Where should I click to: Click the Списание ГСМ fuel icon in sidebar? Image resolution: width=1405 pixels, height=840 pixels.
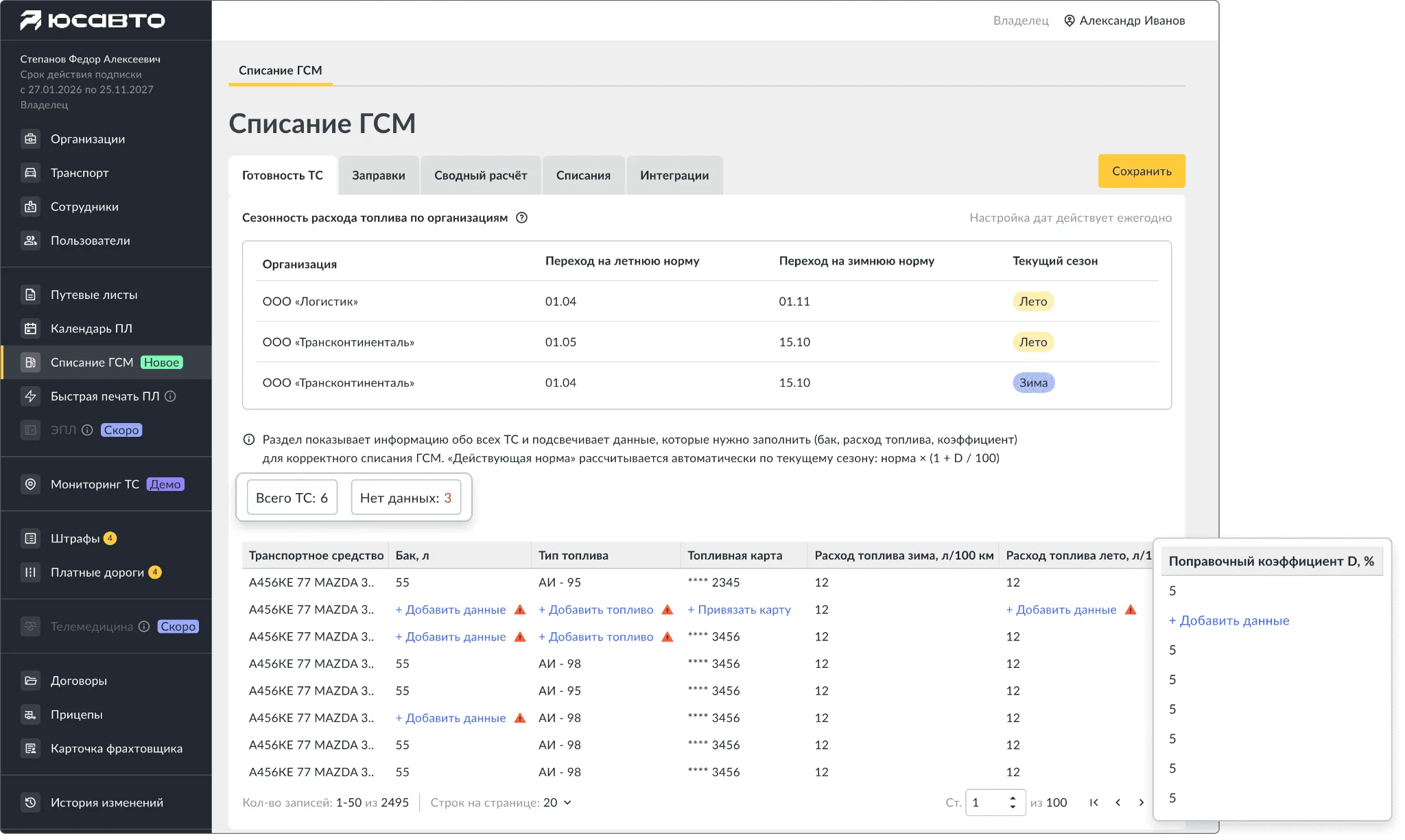point(30,362)
